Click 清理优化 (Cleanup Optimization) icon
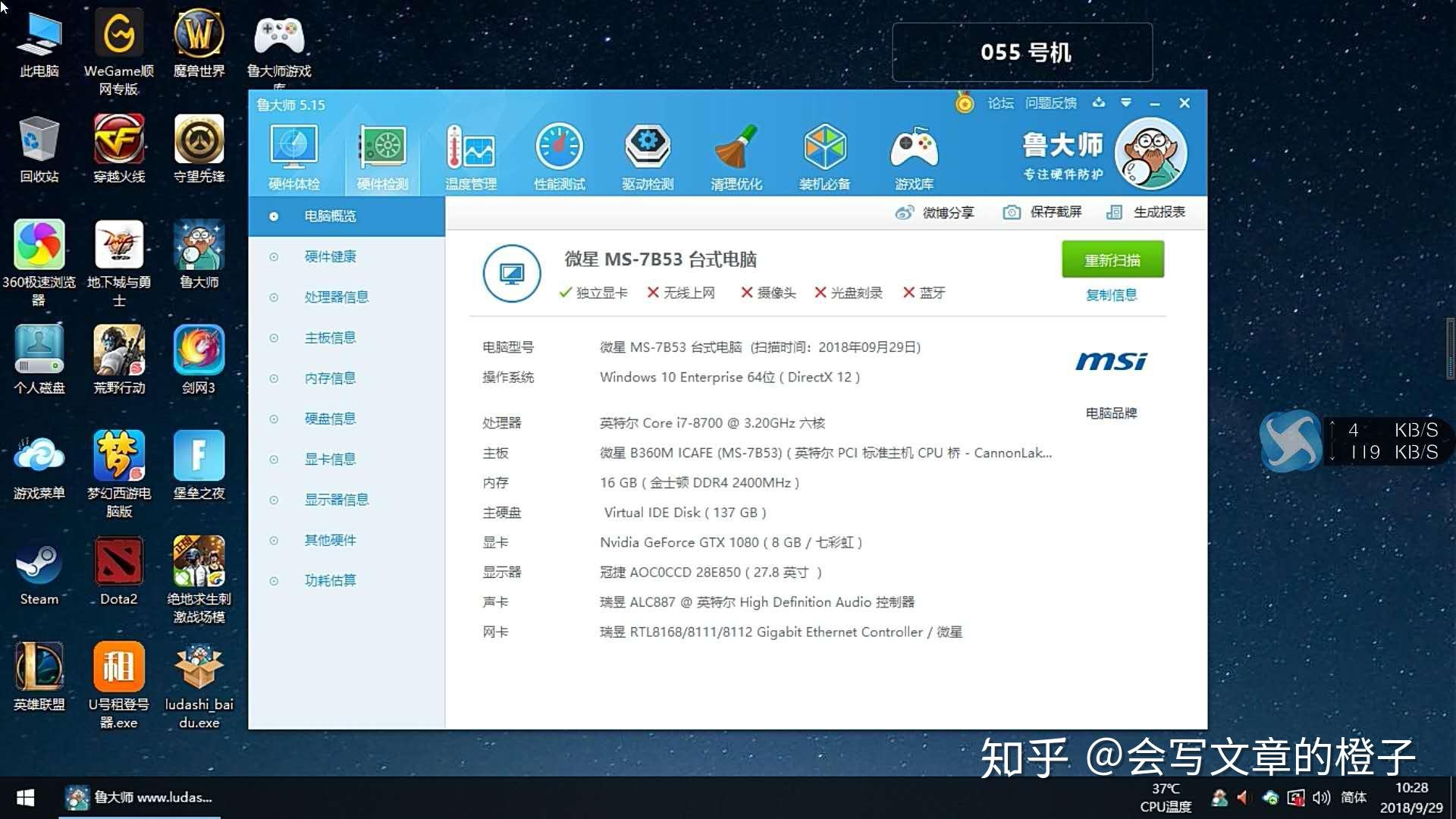The image size is (1456, 819). pyautogui.click(x=736, y=156)
